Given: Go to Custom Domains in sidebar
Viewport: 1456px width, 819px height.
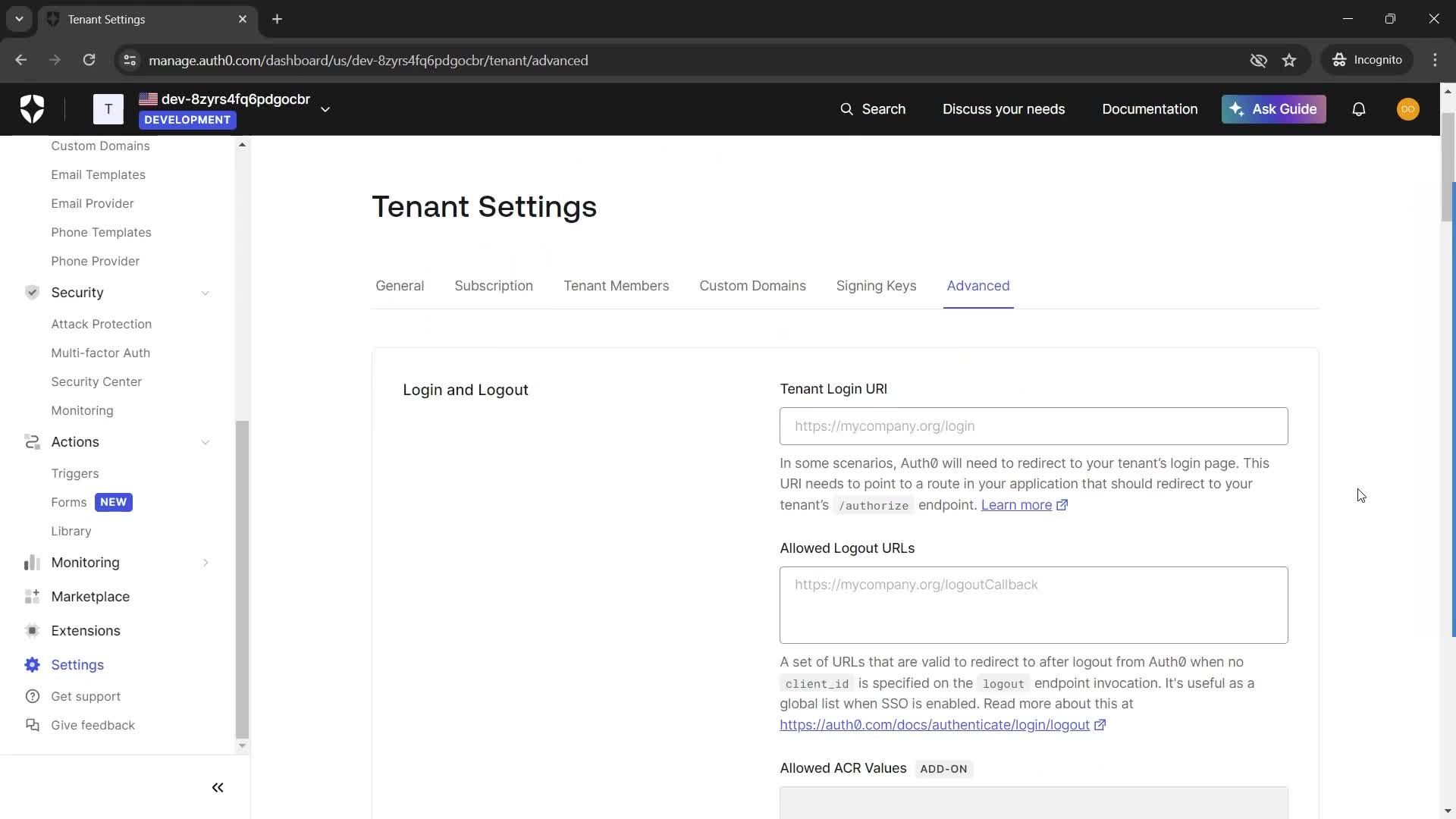Looking at the screenshot, I should tap(100, 146).
